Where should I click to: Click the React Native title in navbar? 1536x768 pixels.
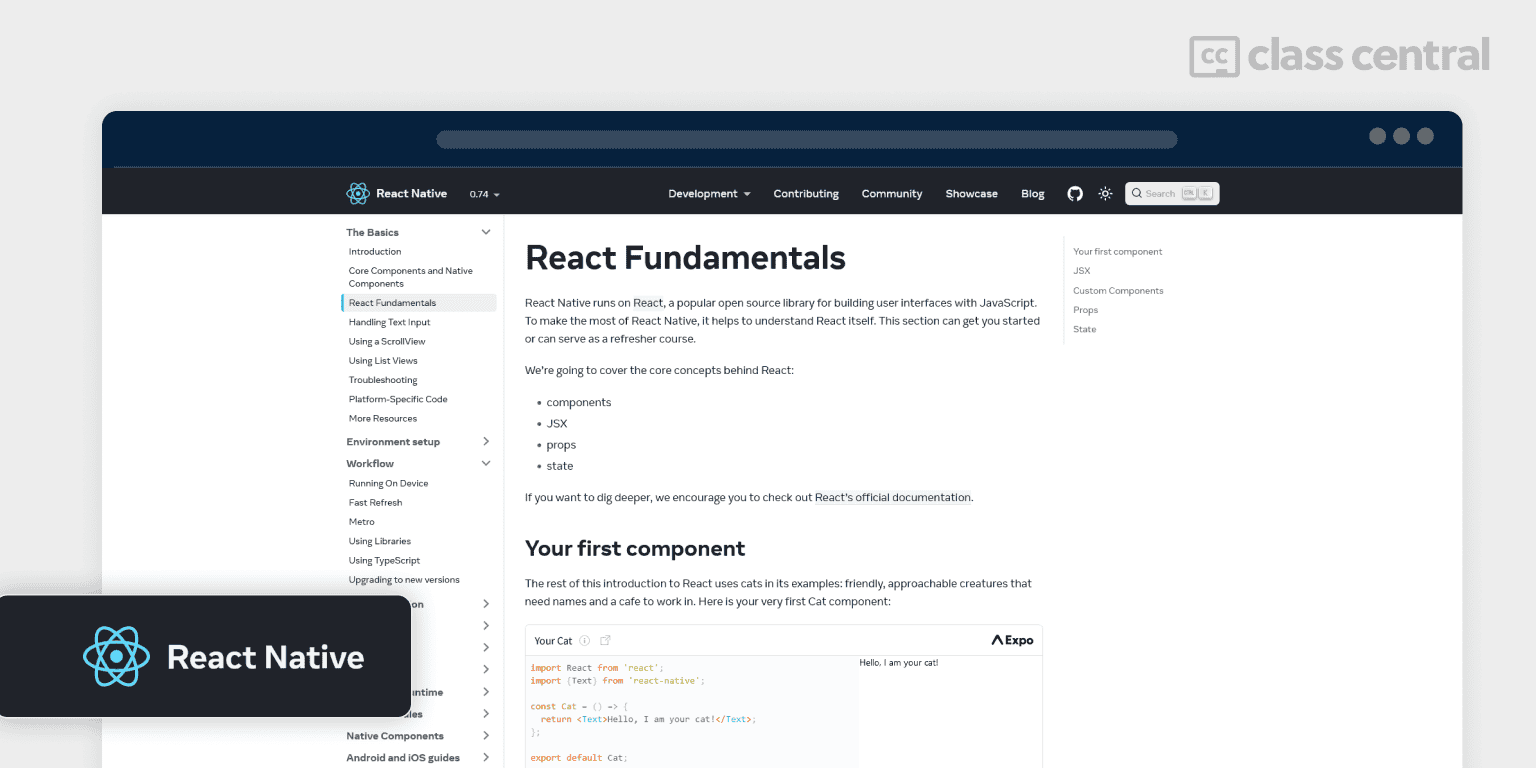point(411,194)
